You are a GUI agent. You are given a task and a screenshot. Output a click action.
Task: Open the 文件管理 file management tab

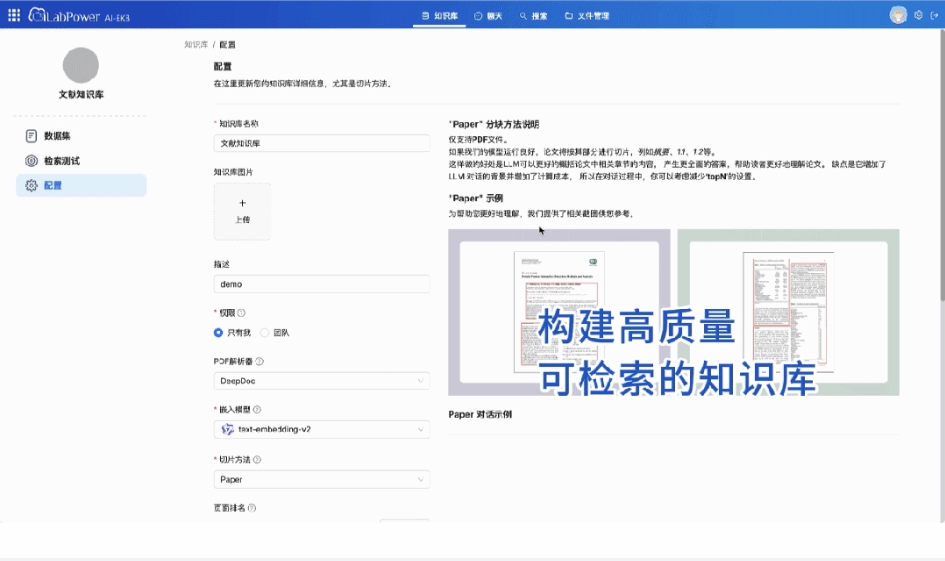(586, 16)
